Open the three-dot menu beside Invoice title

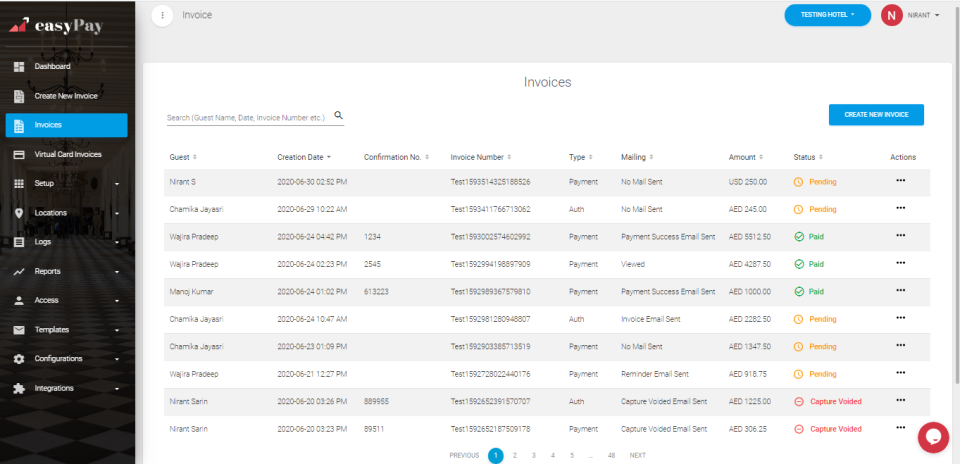tap(162, 15)
